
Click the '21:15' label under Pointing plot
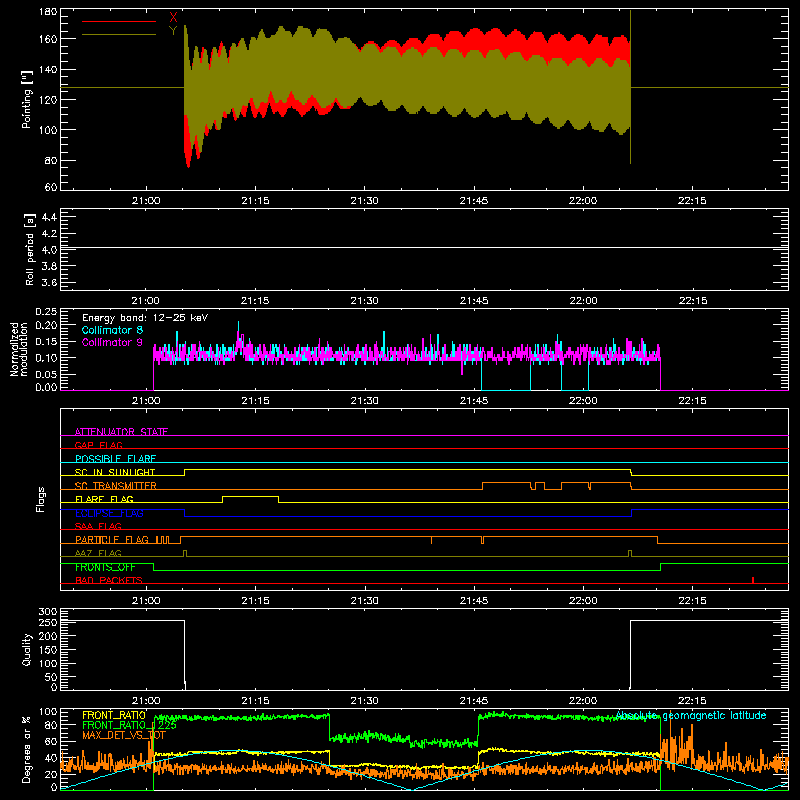point(255,201)
